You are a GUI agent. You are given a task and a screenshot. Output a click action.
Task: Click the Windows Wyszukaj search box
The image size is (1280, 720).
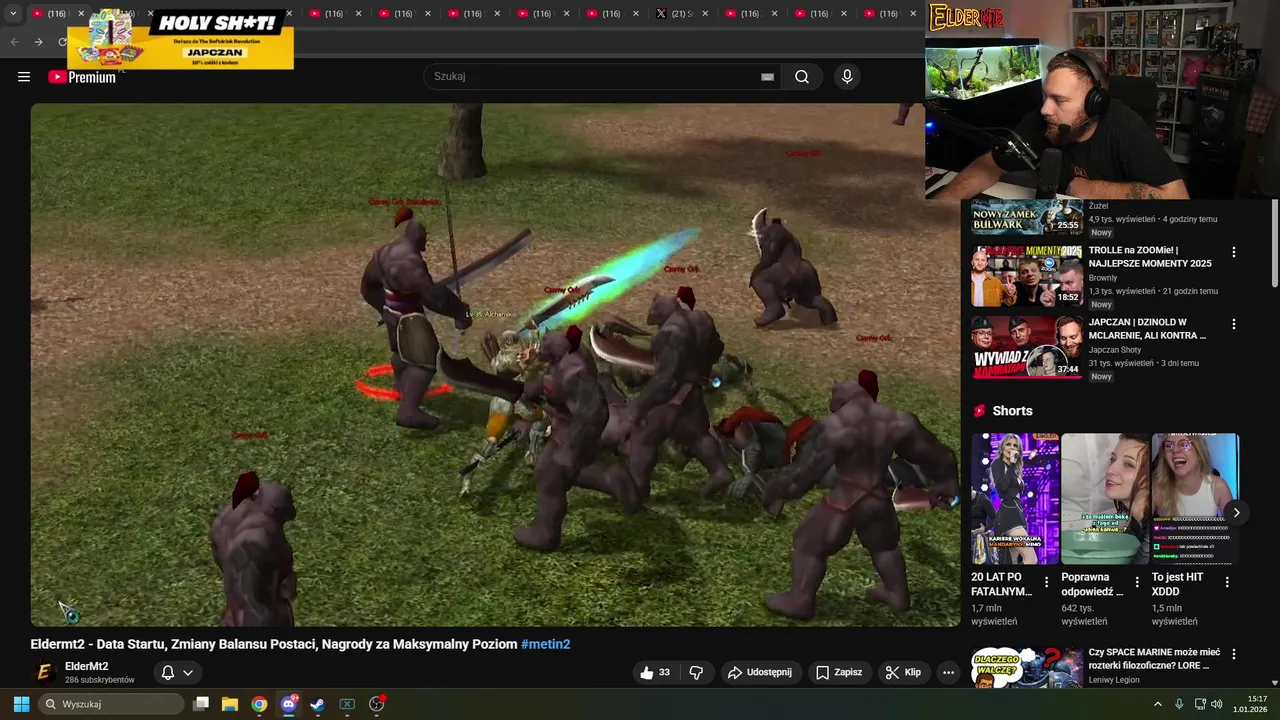[x=111, y=704]
